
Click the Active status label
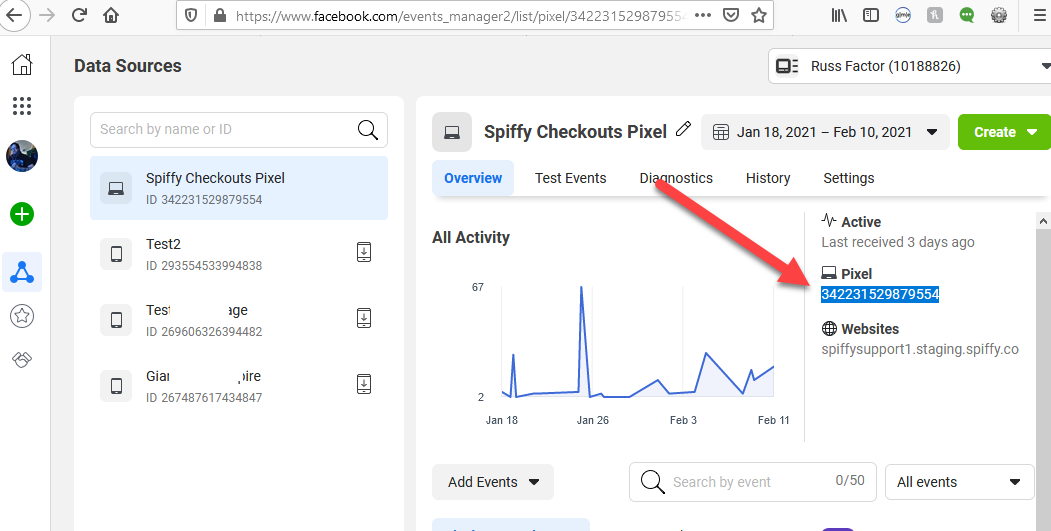point(861,222)
